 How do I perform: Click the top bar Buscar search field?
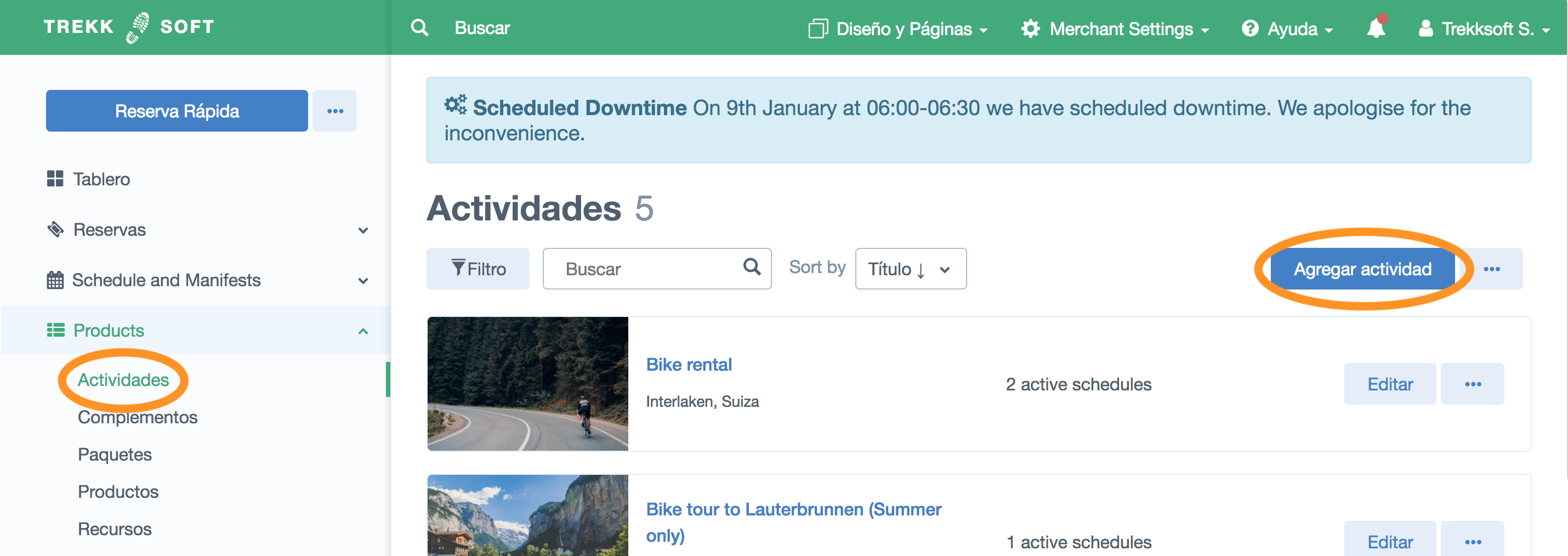pos(482,28)
